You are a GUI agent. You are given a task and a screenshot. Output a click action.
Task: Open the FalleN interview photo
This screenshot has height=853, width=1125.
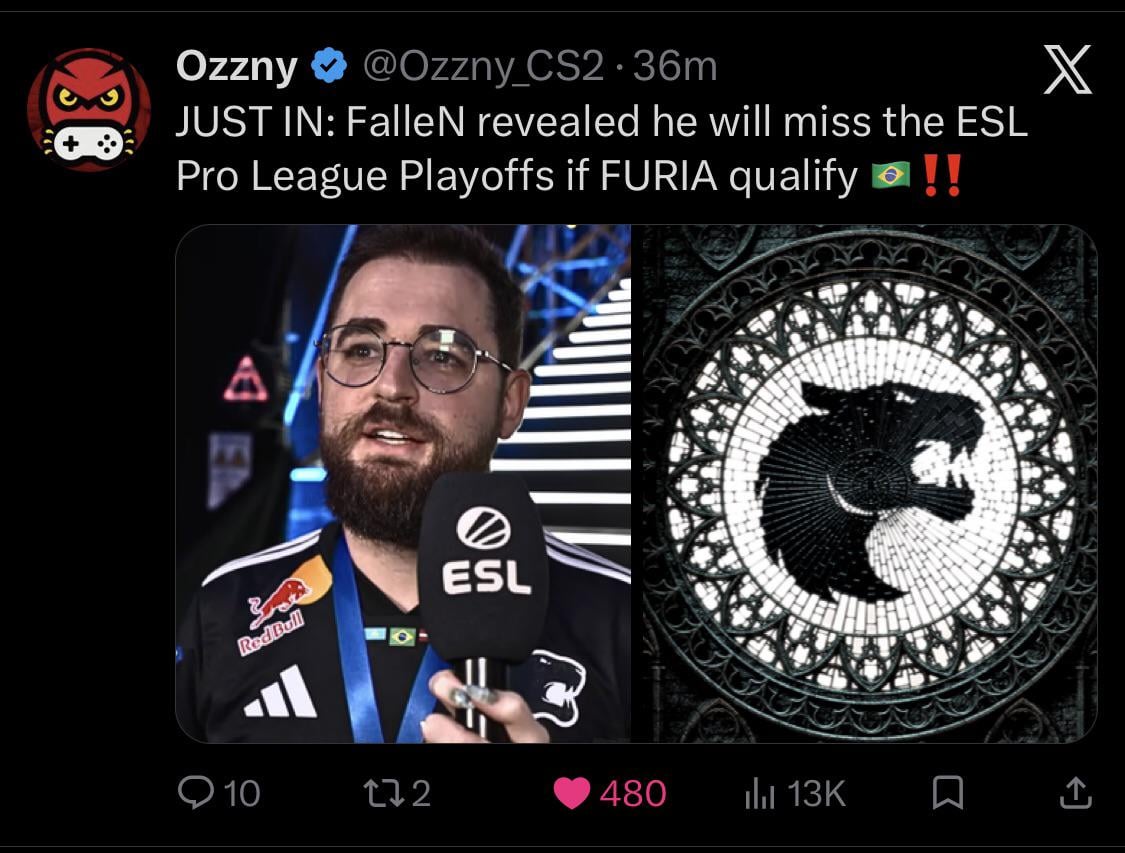(x=403, y=484)
